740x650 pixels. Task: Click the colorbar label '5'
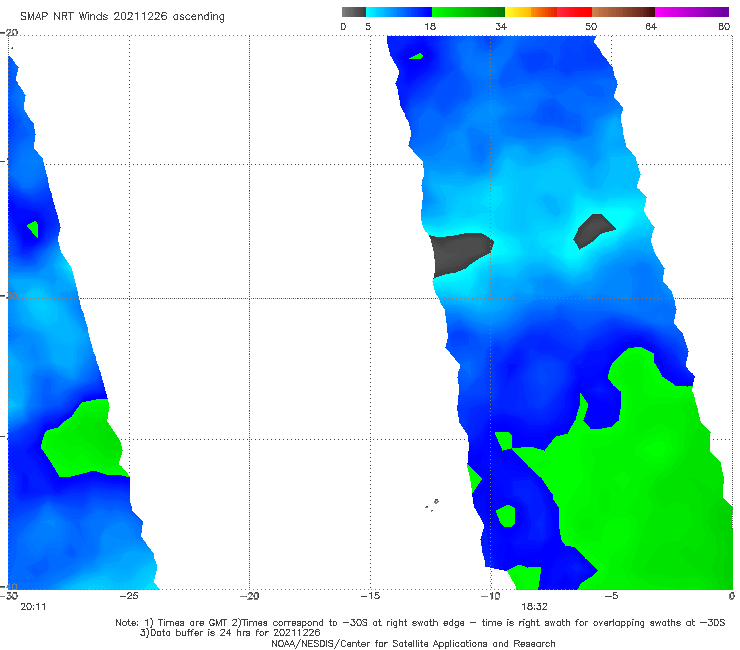coord(368,26)
